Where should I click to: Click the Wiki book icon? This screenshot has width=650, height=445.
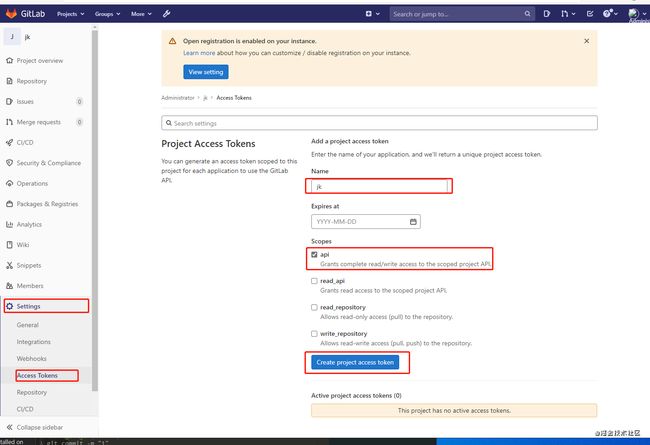coord(10,245)
